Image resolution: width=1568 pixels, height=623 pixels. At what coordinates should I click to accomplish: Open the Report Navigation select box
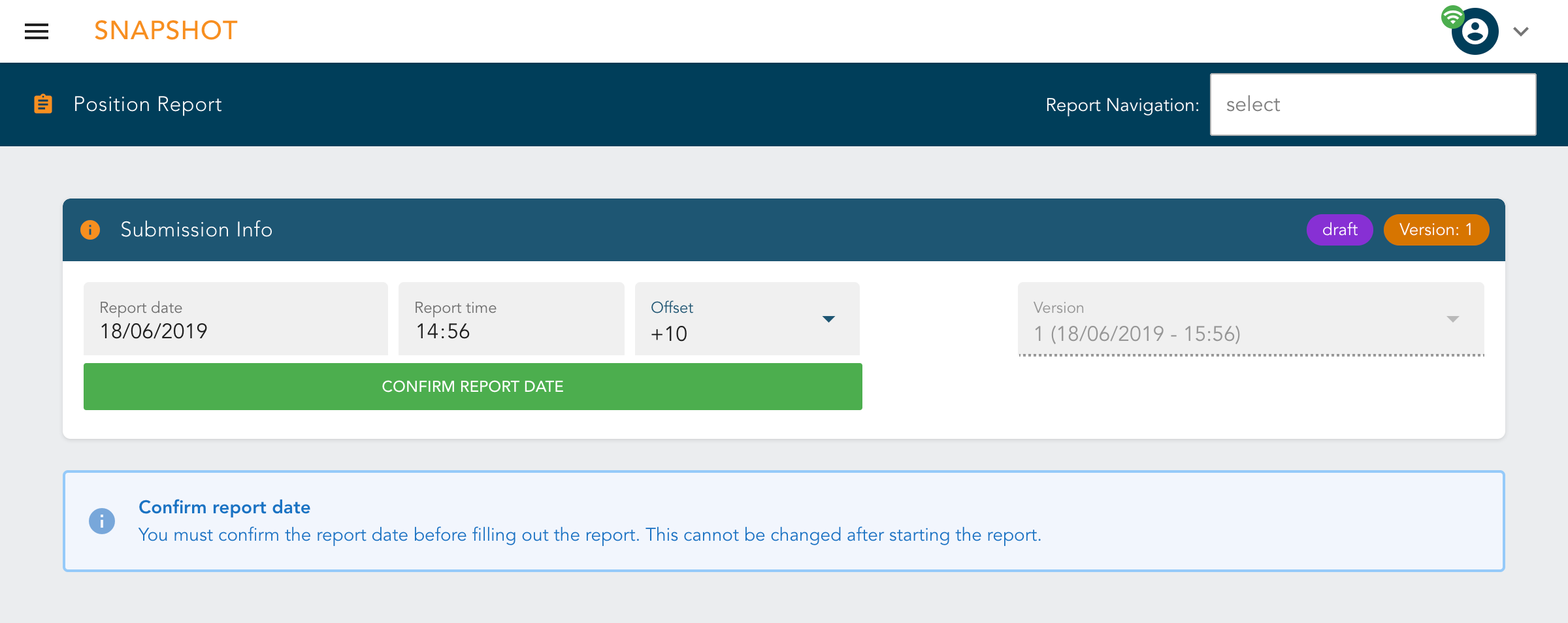tap(1373, 104)
